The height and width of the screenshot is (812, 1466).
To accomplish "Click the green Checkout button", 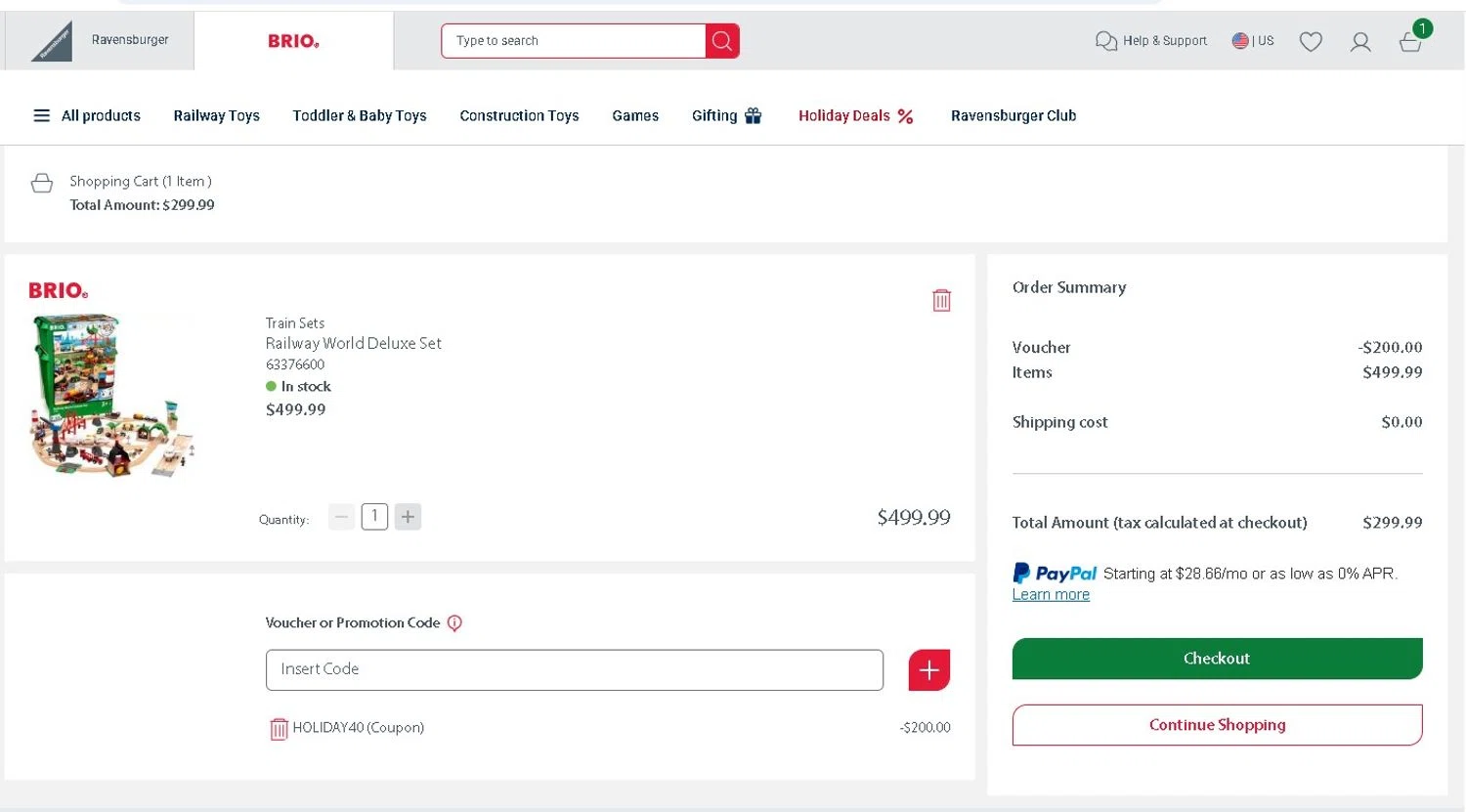I will coord(1217,659).
